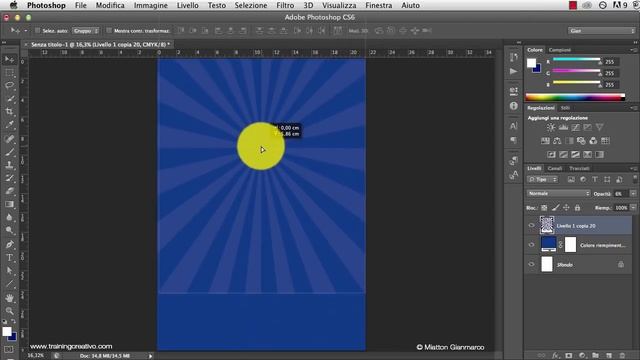Add a Photo Filter adjustment

coord(581,141)
